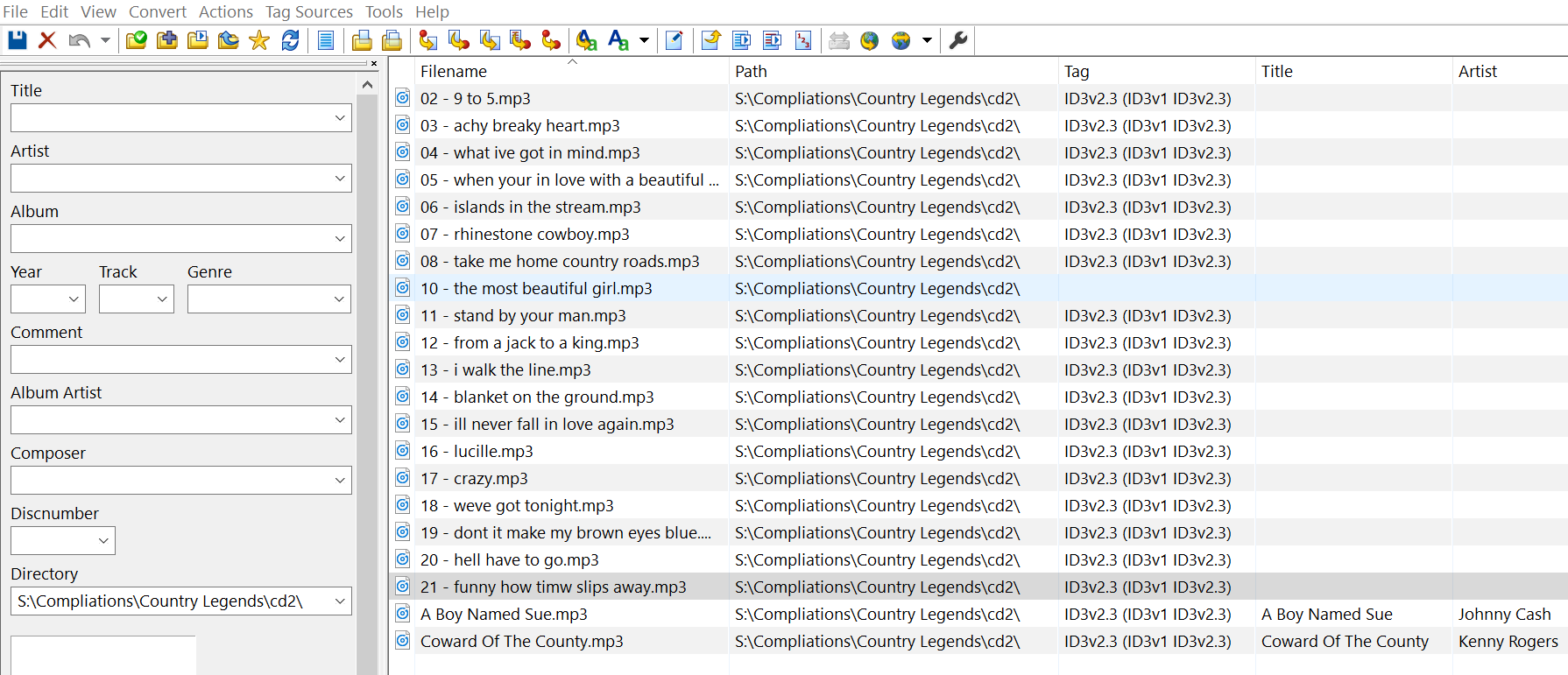The width and height of the screenshot is (1568, 675).
Task: Click the Add directory folder-plus icon
Action: coord(167,40)
